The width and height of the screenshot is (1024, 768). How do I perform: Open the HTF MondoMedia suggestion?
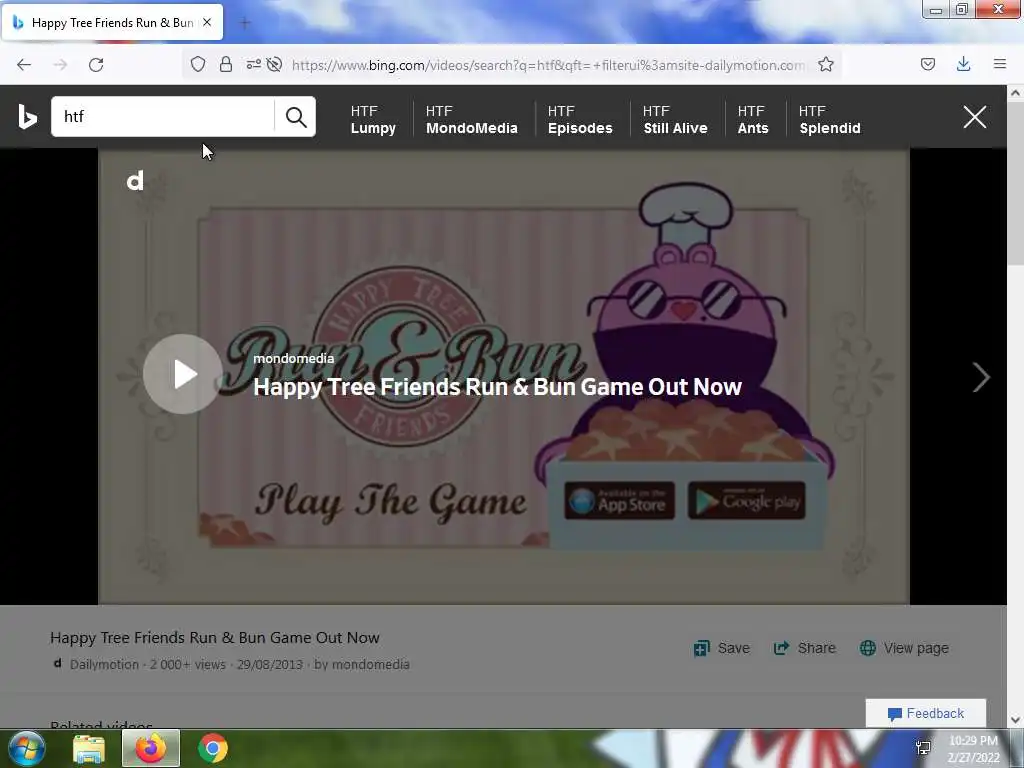[x=472, y=120]
